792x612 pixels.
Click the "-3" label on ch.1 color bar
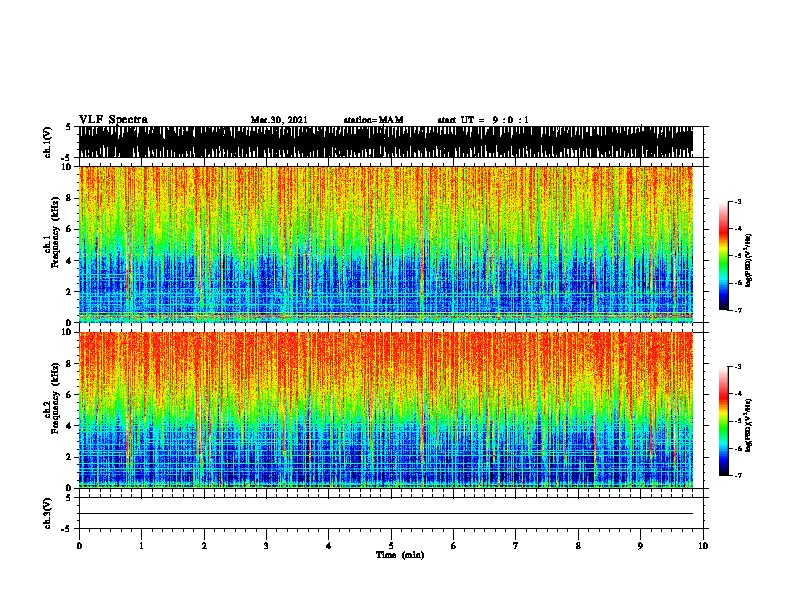[738, 201]
